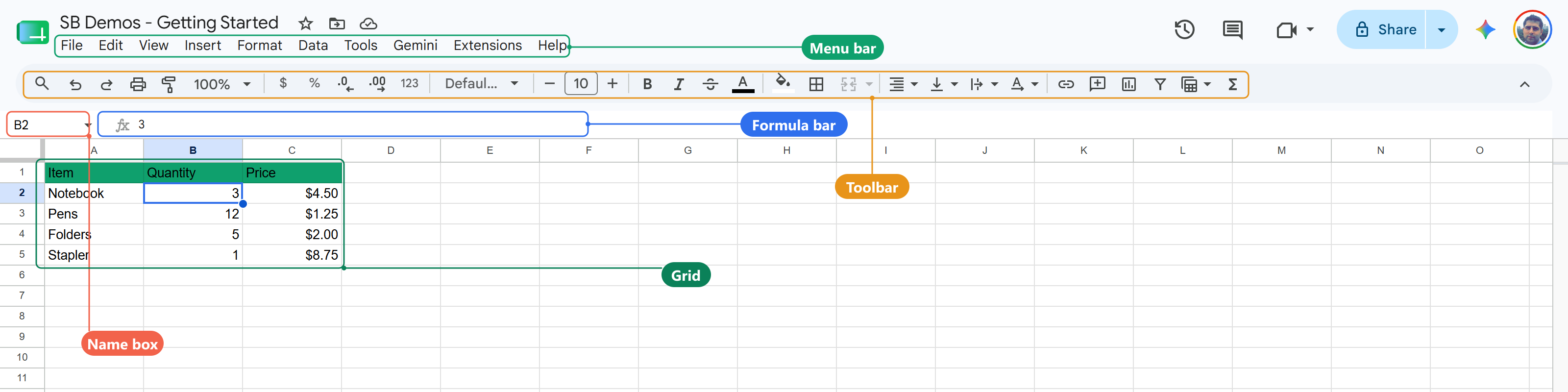1568x392 pixels.
Task: Decrease decimal places
Action: tap(346, 84)
